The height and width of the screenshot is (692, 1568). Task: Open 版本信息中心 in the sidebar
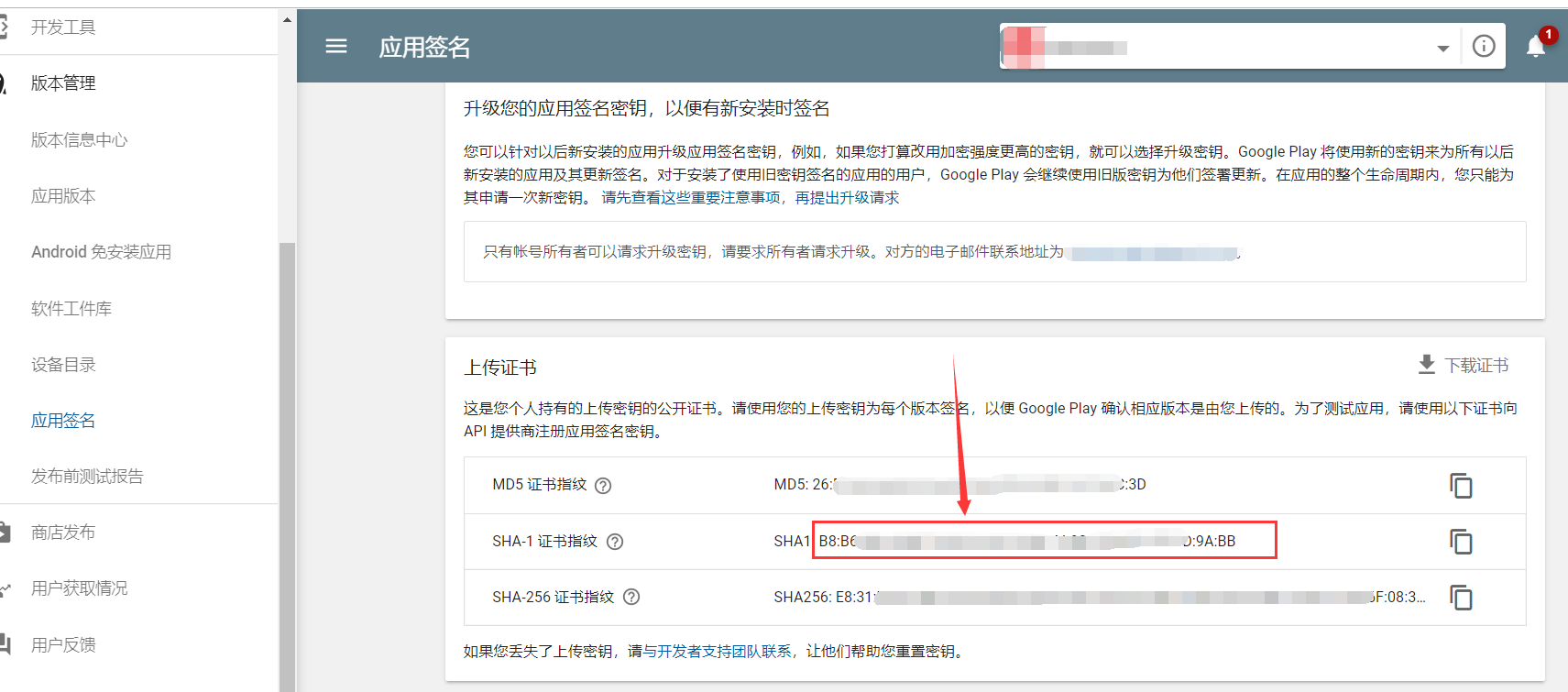pyautogui.click(x=80, y=140)
